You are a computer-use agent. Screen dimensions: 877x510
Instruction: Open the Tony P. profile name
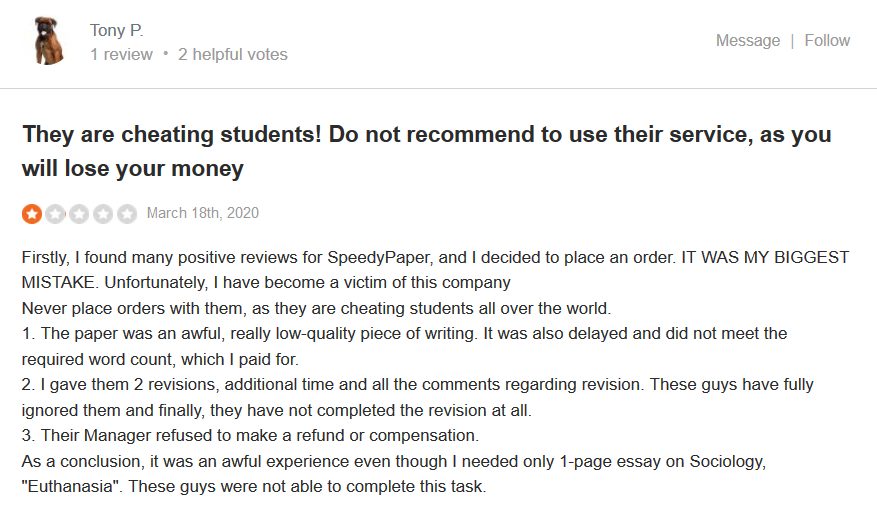(x=116, y=30)
